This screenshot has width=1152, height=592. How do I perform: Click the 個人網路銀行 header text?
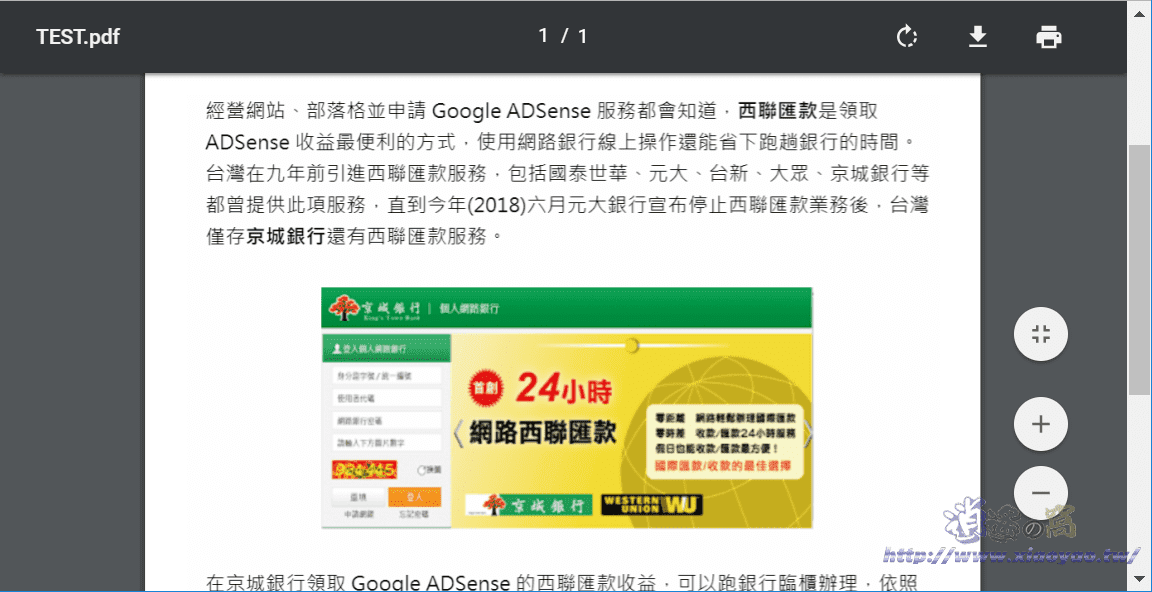point(468,308)
